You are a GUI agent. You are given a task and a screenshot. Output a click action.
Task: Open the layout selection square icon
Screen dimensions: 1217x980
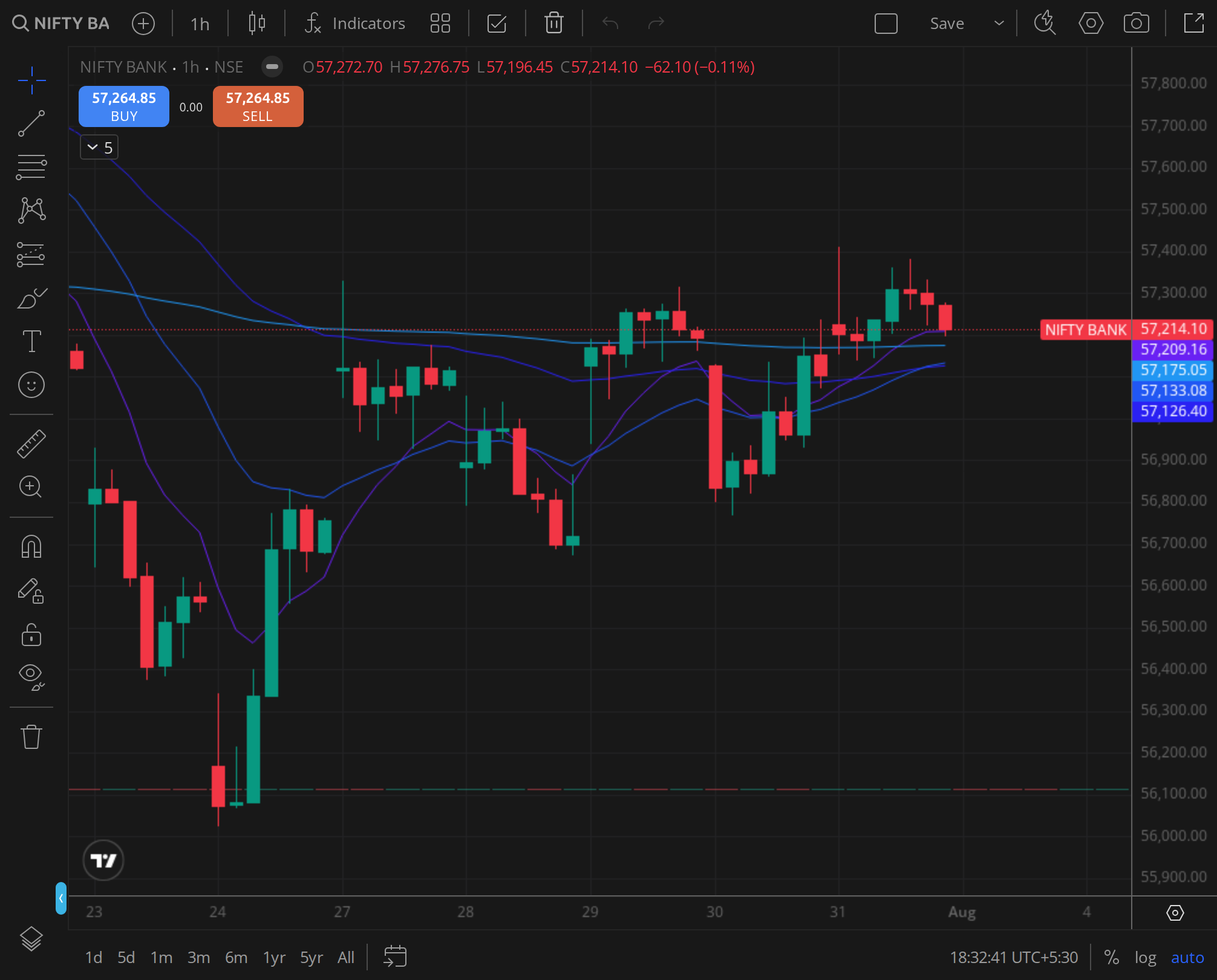[886, 24]
